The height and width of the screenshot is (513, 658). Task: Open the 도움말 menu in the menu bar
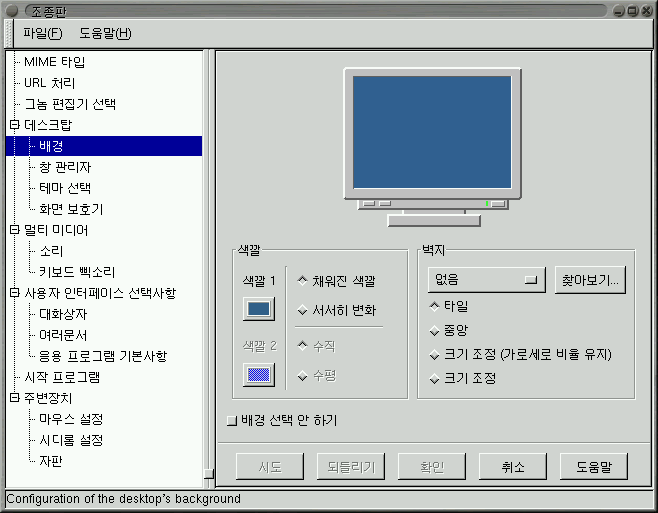pyautogui.click(x=105, y=33)
